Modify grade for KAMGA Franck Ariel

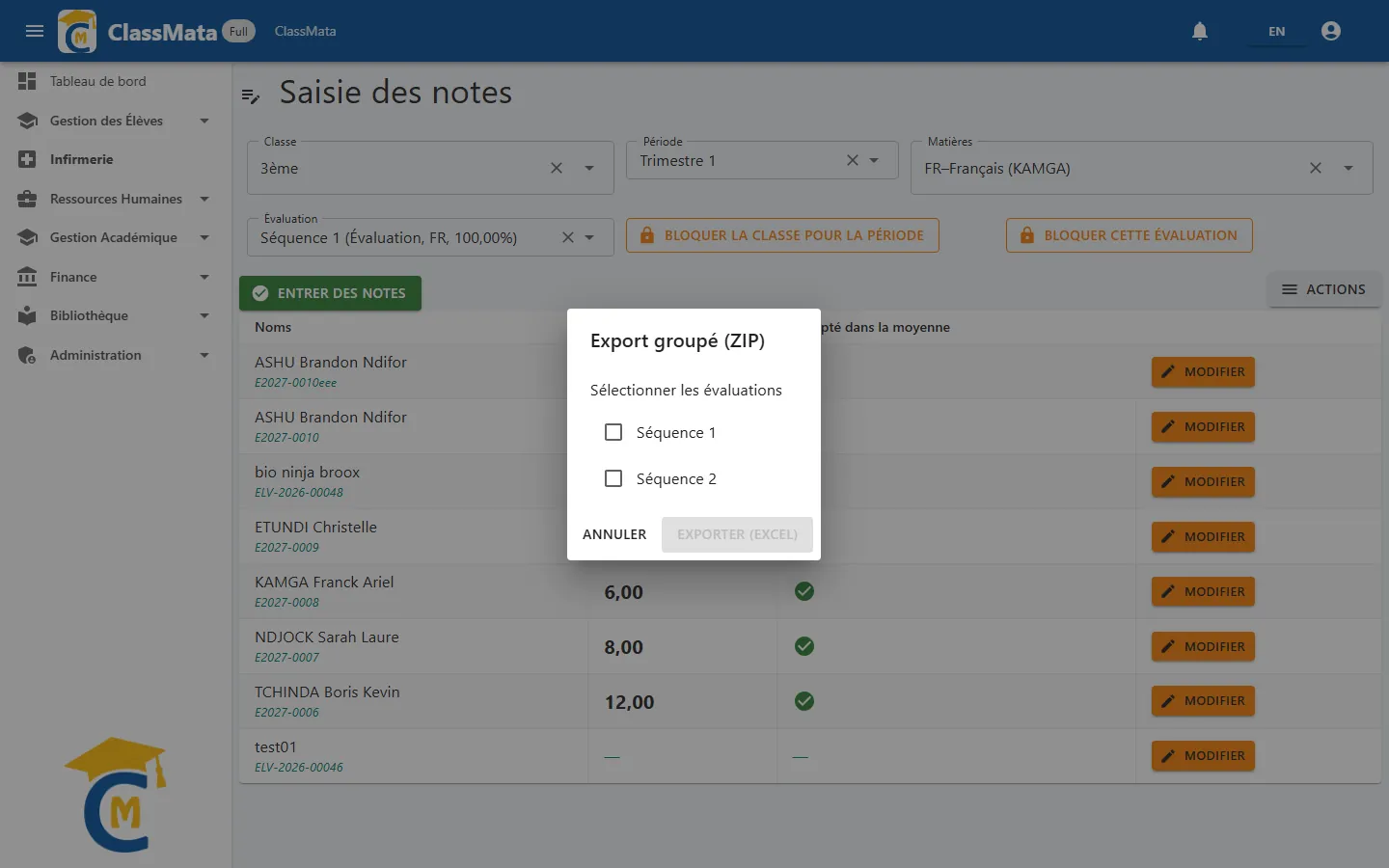pos(1203,591)
